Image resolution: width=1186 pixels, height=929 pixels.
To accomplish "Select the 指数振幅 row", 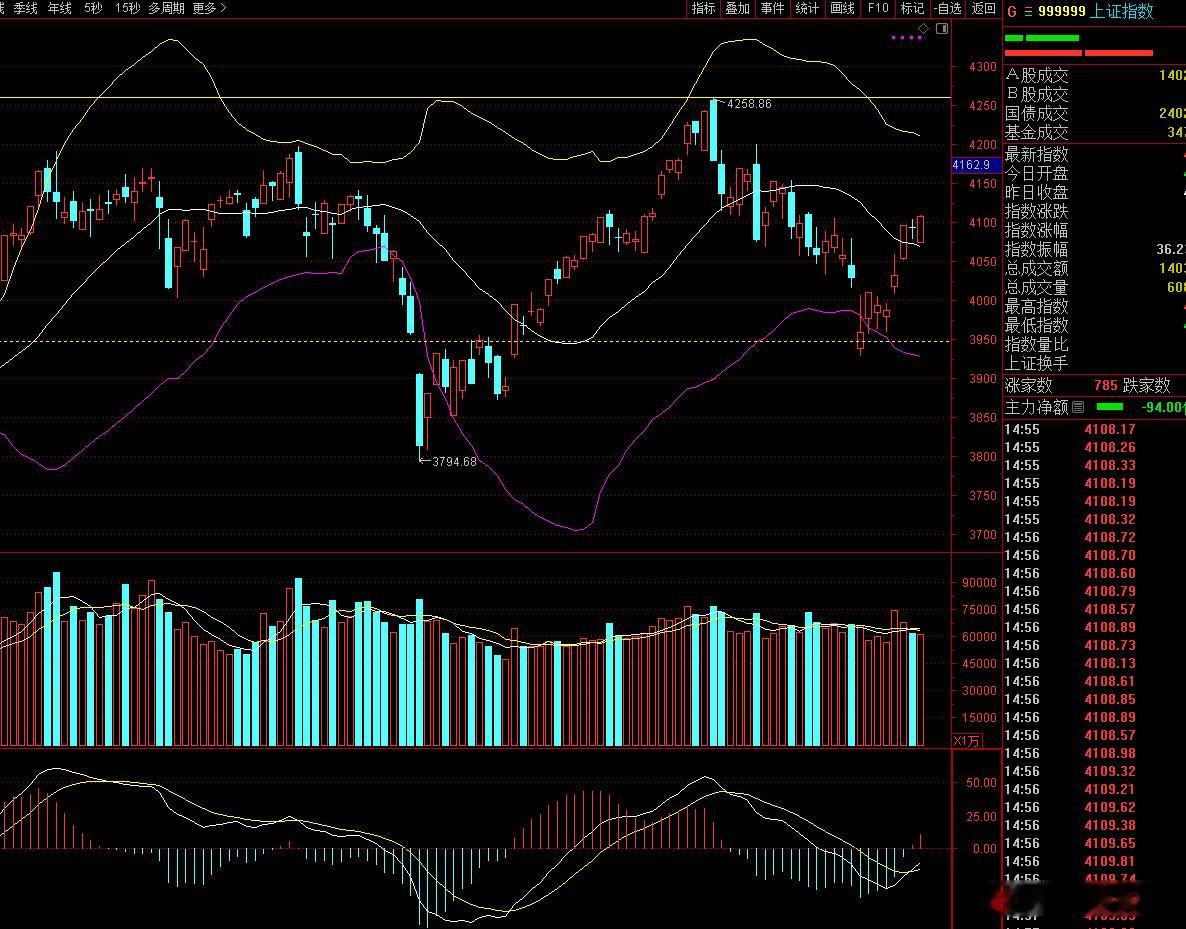I will (1094, 249).
